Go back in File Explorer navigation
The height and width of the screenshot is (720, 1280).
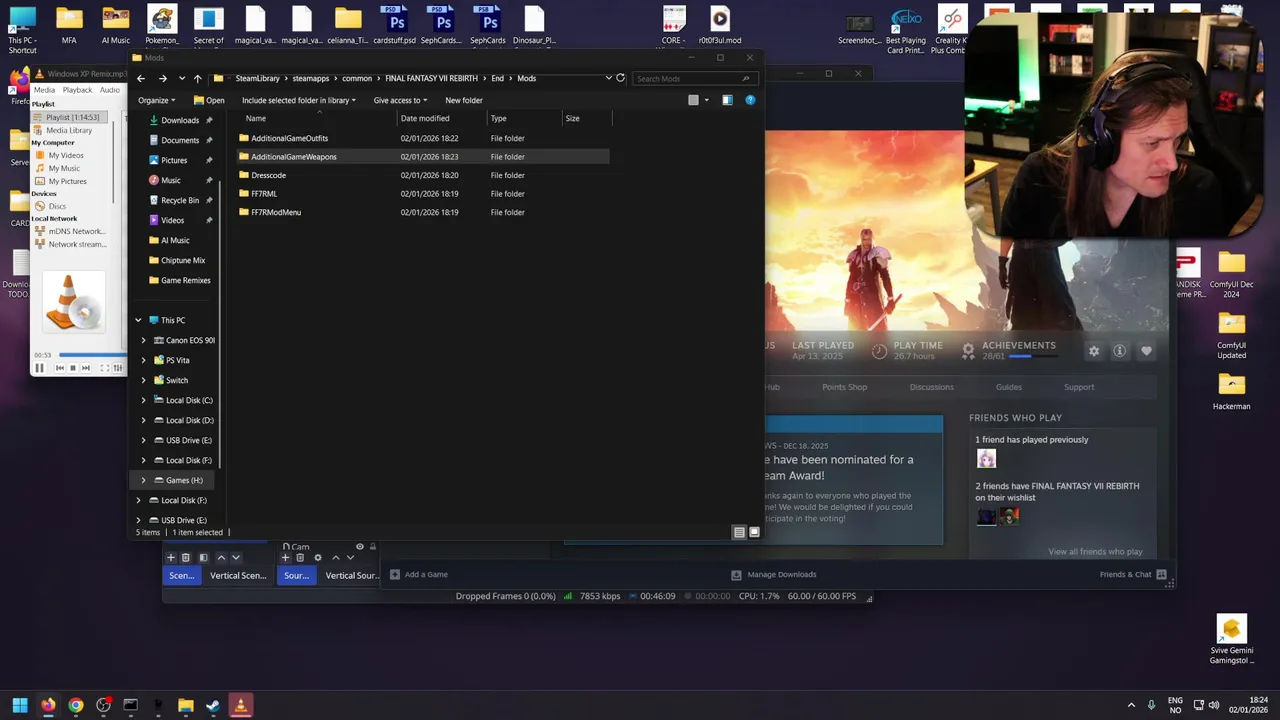(141, 78)
